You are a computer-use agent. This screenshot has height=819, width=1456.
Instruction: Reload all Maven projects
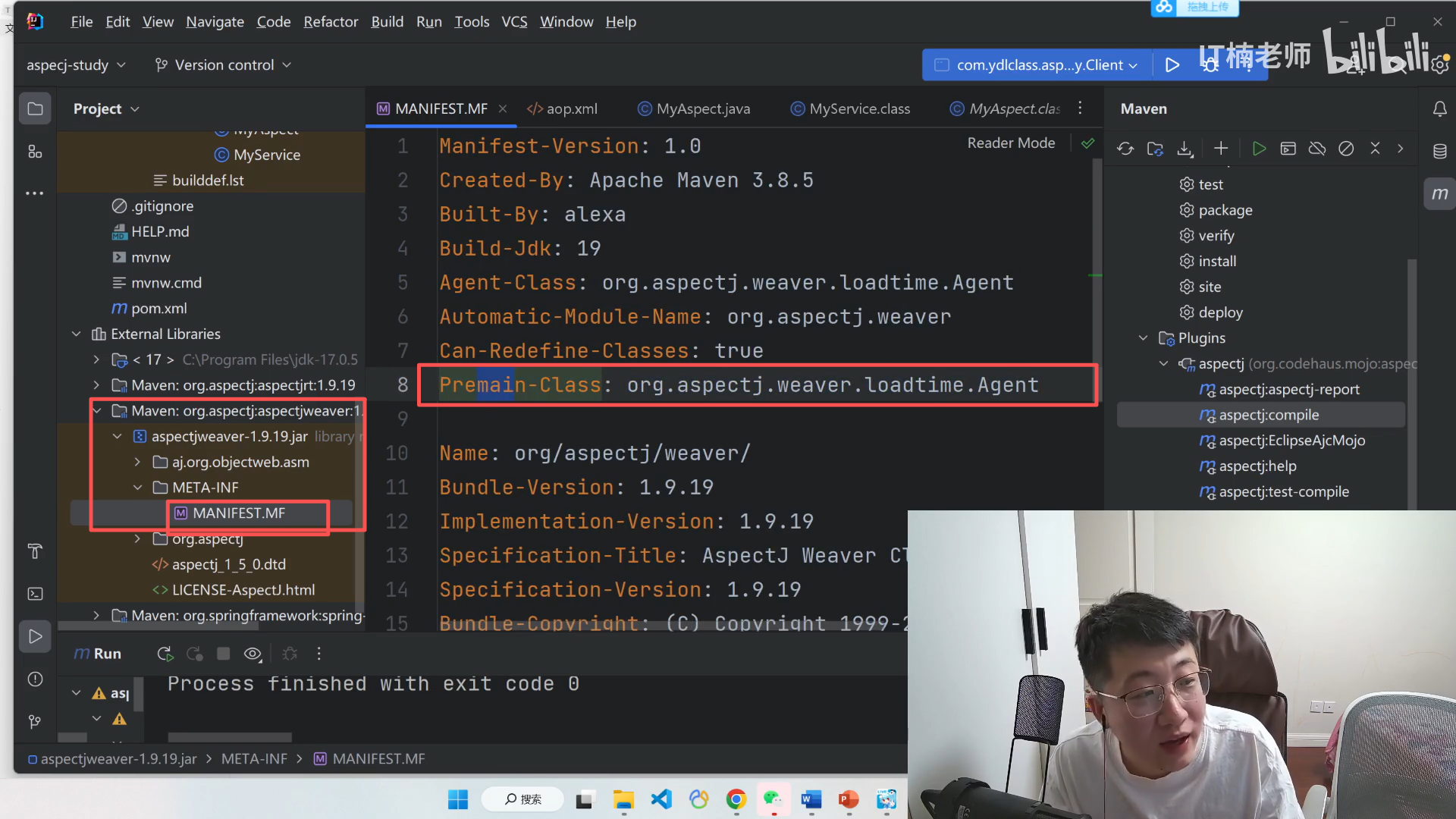1125,149
